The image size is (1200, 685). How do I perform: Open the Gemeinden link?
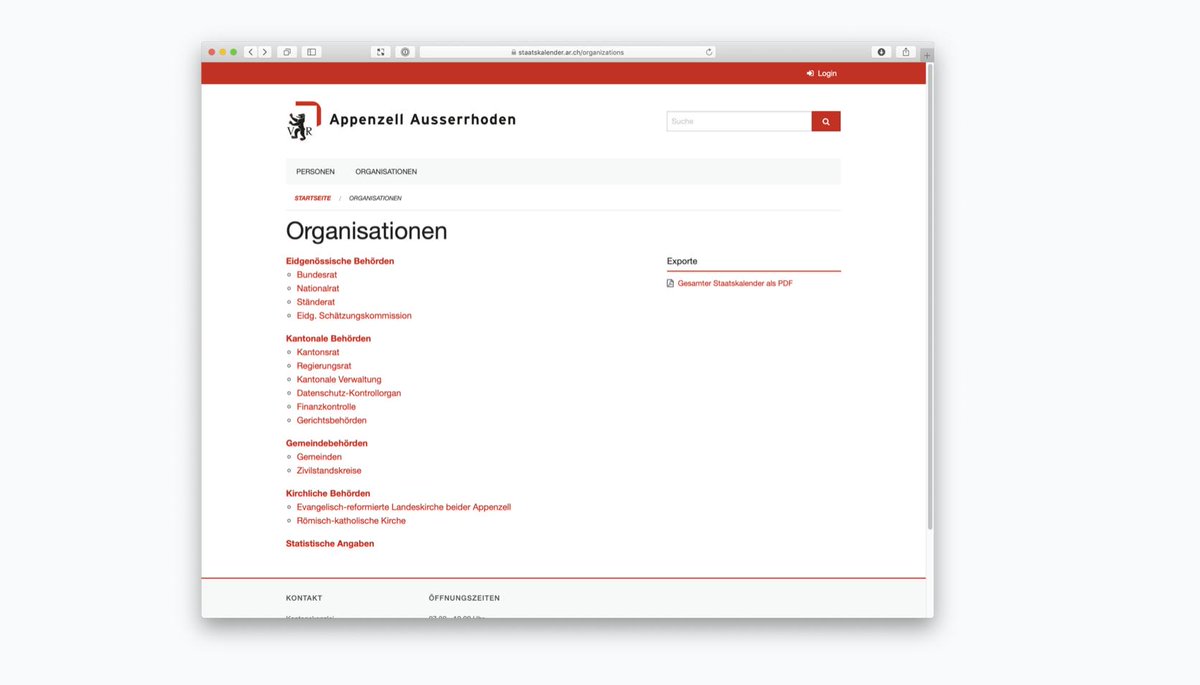319,457
